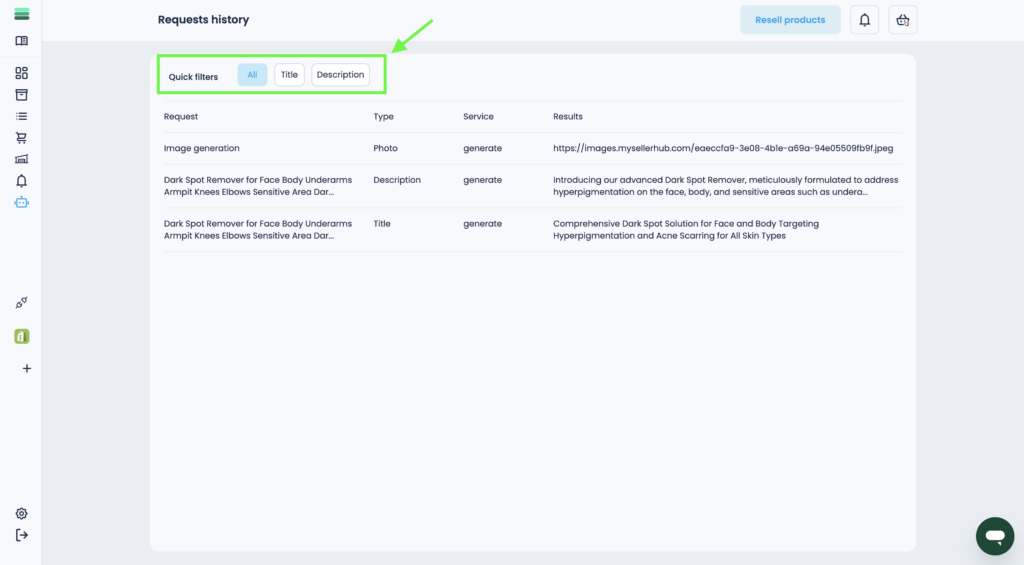The width and height of the screenshot is (1024, 565).
Task: Open the archive box icon in sidebar
Action: (x=21, y=95)
